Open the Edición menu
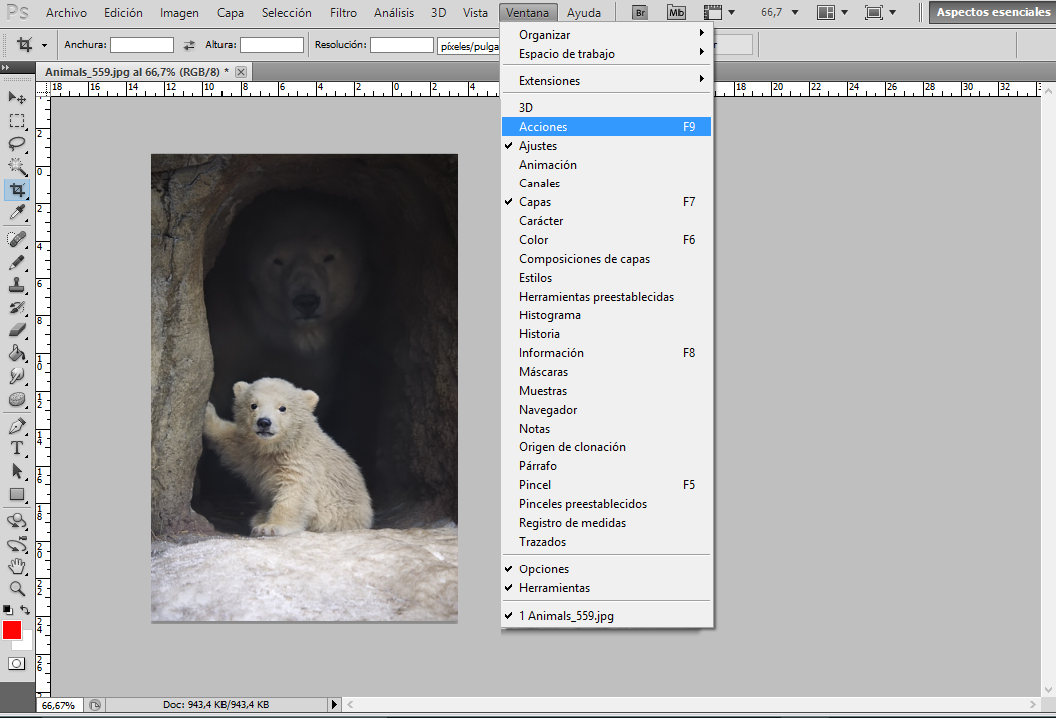Viewport: 1058px width, 720px height. click(123, 12)
